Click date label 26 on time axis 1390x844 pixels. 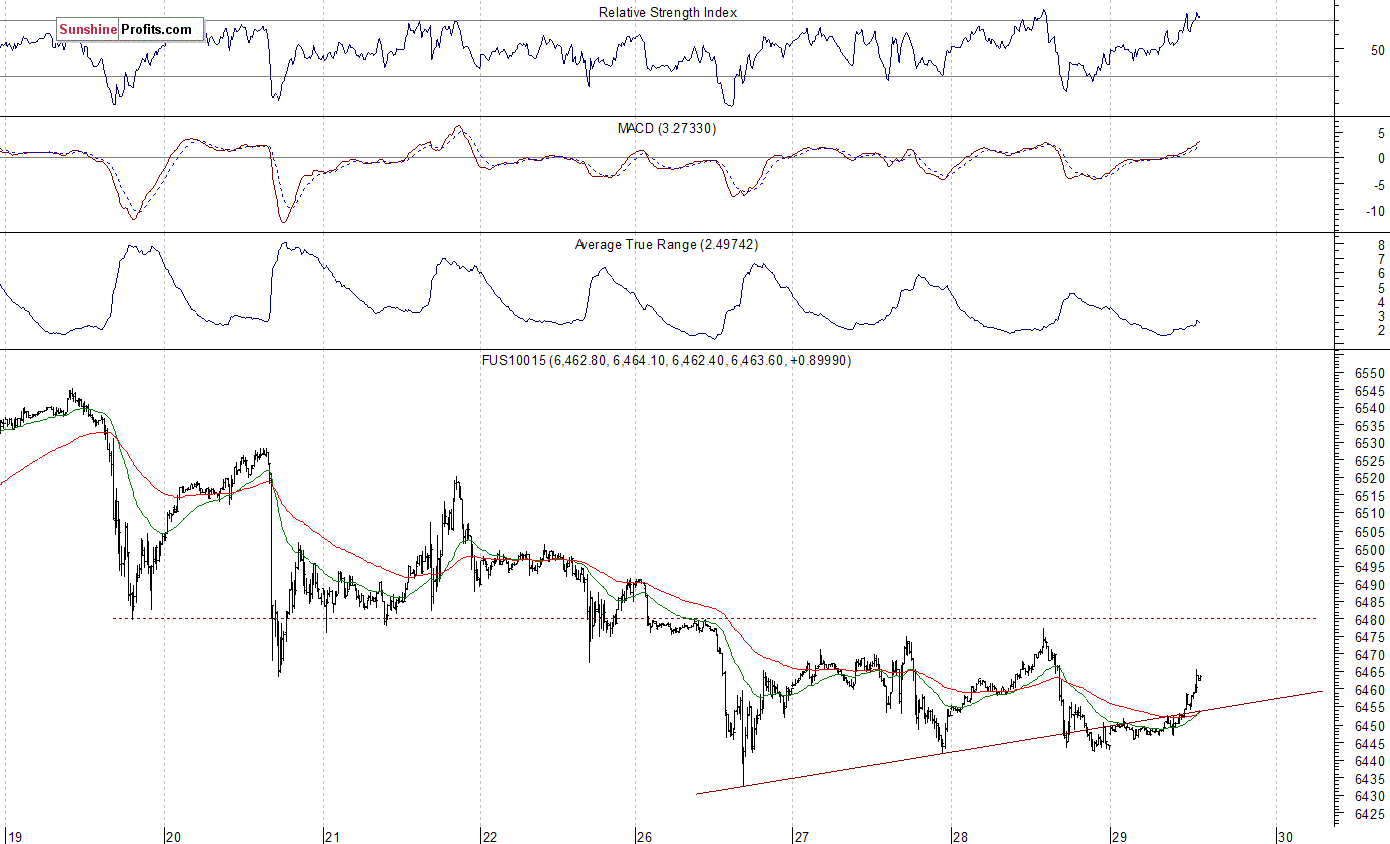coord(645,836)
